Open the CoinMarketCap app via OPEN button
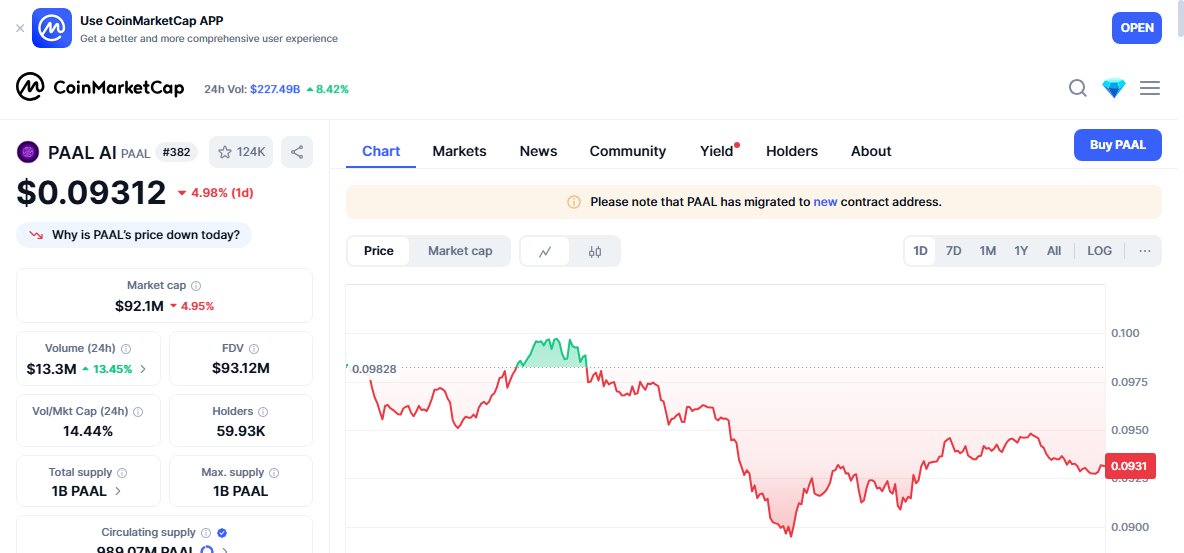This screenshot has height=553, width=1184. 1136,28
